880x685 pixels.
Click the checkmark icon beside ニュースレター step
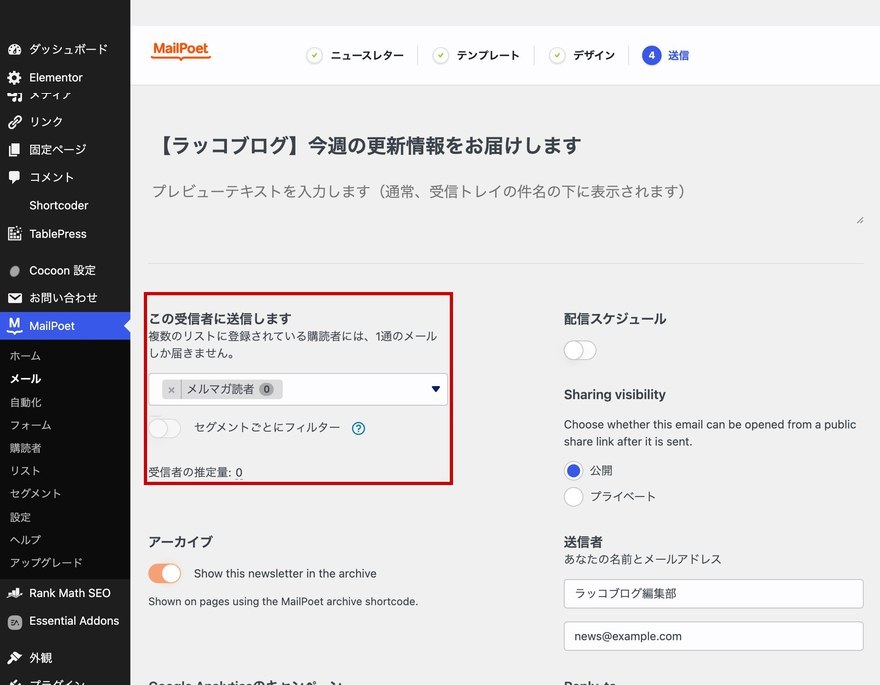point(314,56)
